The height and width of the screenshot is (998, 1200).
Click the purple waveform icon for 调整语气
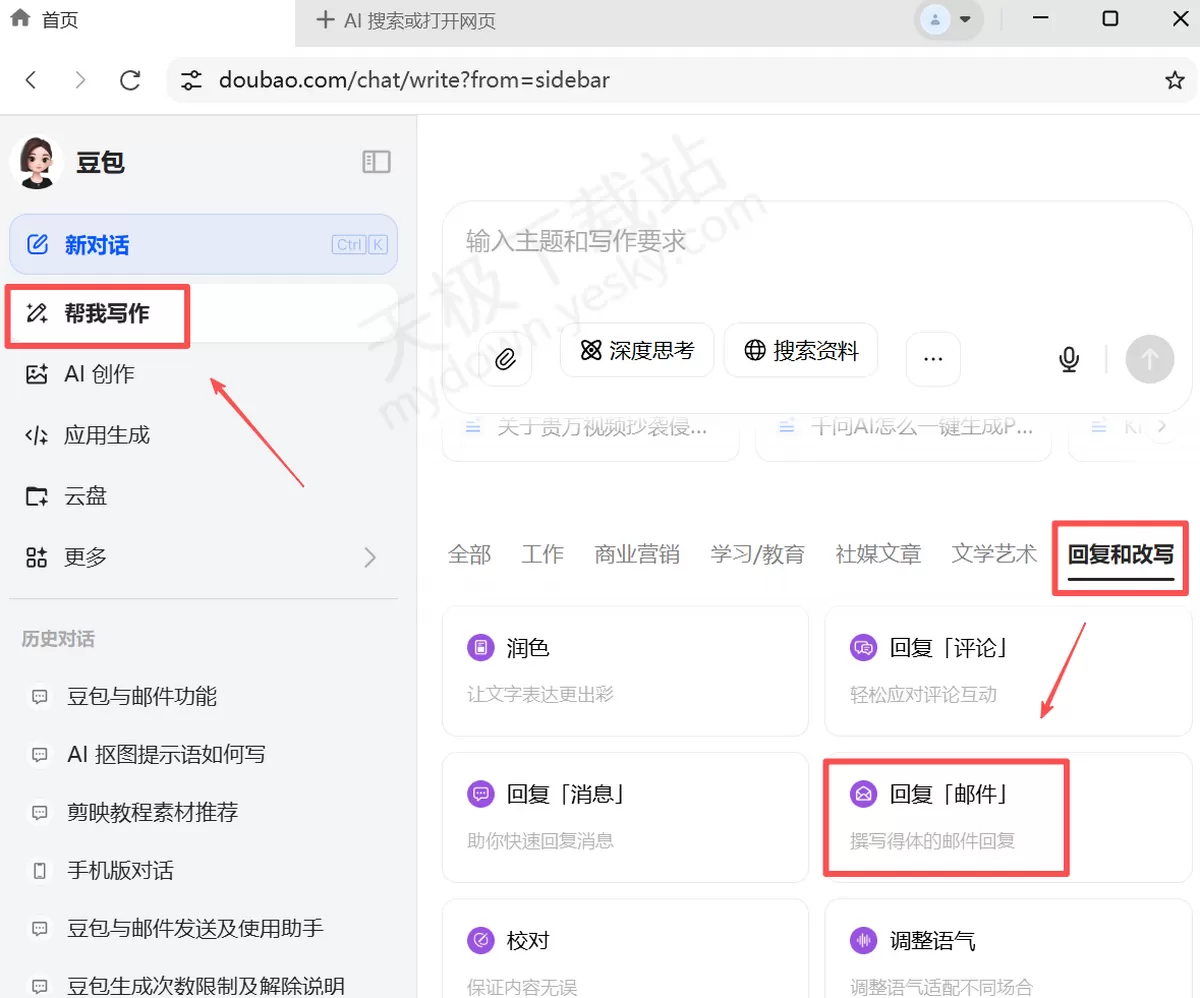tap(863, 941)
